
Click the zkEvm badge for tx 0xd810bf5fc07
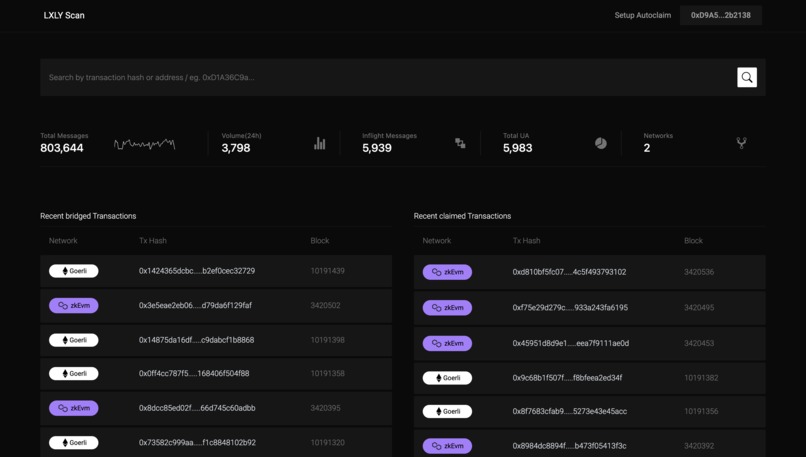click(x=447, y=272)
